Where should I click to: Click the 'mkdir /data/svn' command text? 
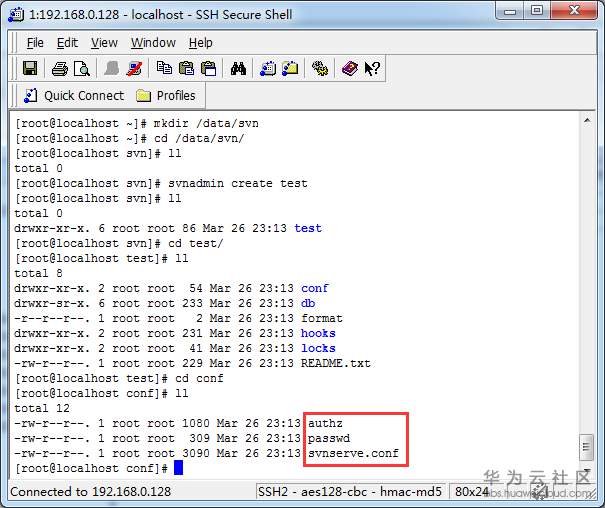[206, 123]
